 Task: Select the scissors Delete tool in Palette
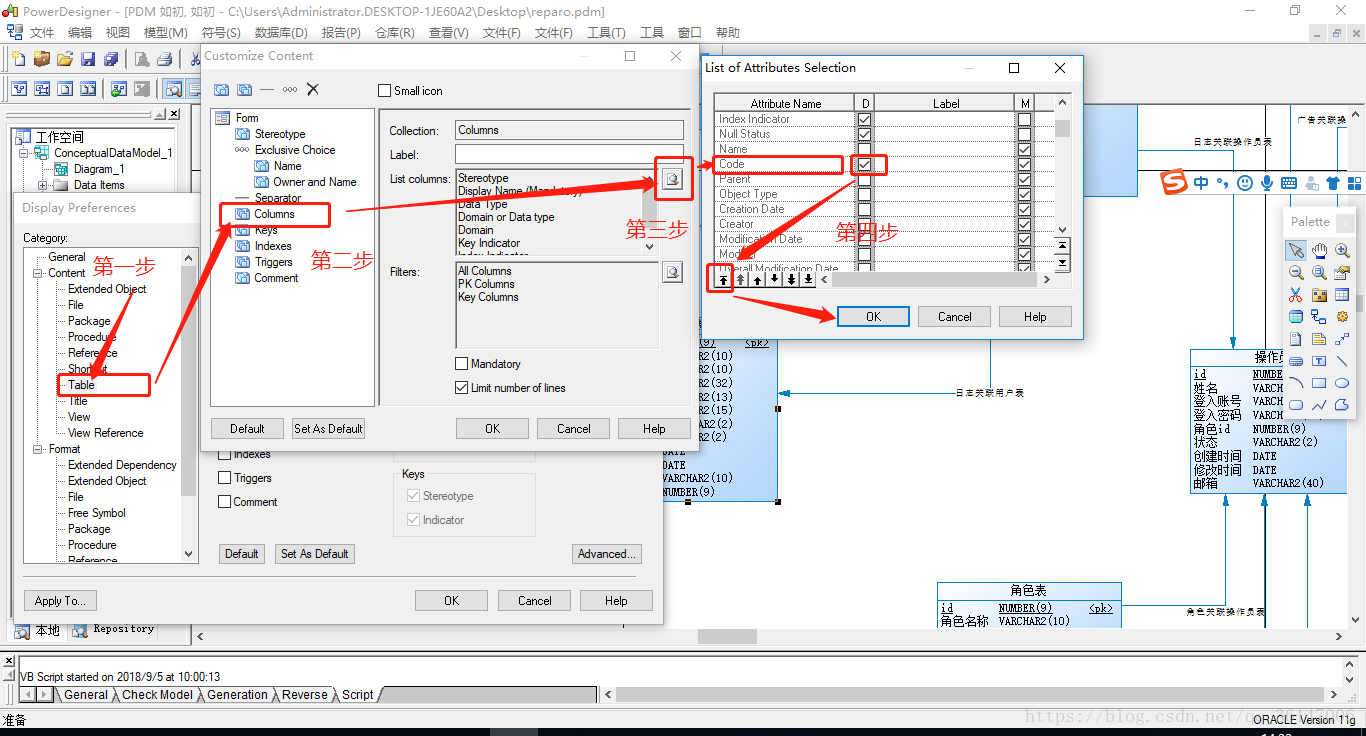point(1296,295)
